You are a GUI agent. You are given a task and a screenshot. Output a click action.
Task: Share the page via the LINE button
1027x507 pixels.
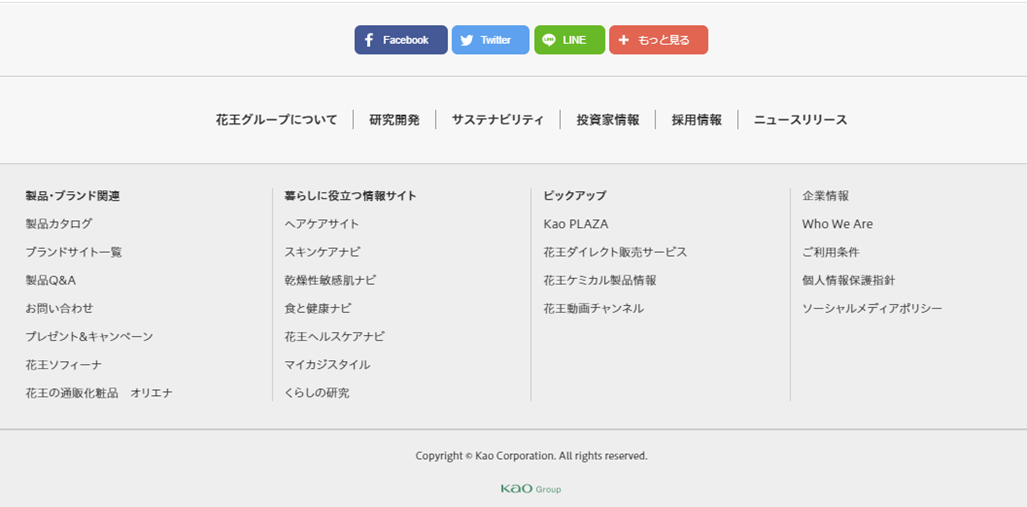click(569, 40)
